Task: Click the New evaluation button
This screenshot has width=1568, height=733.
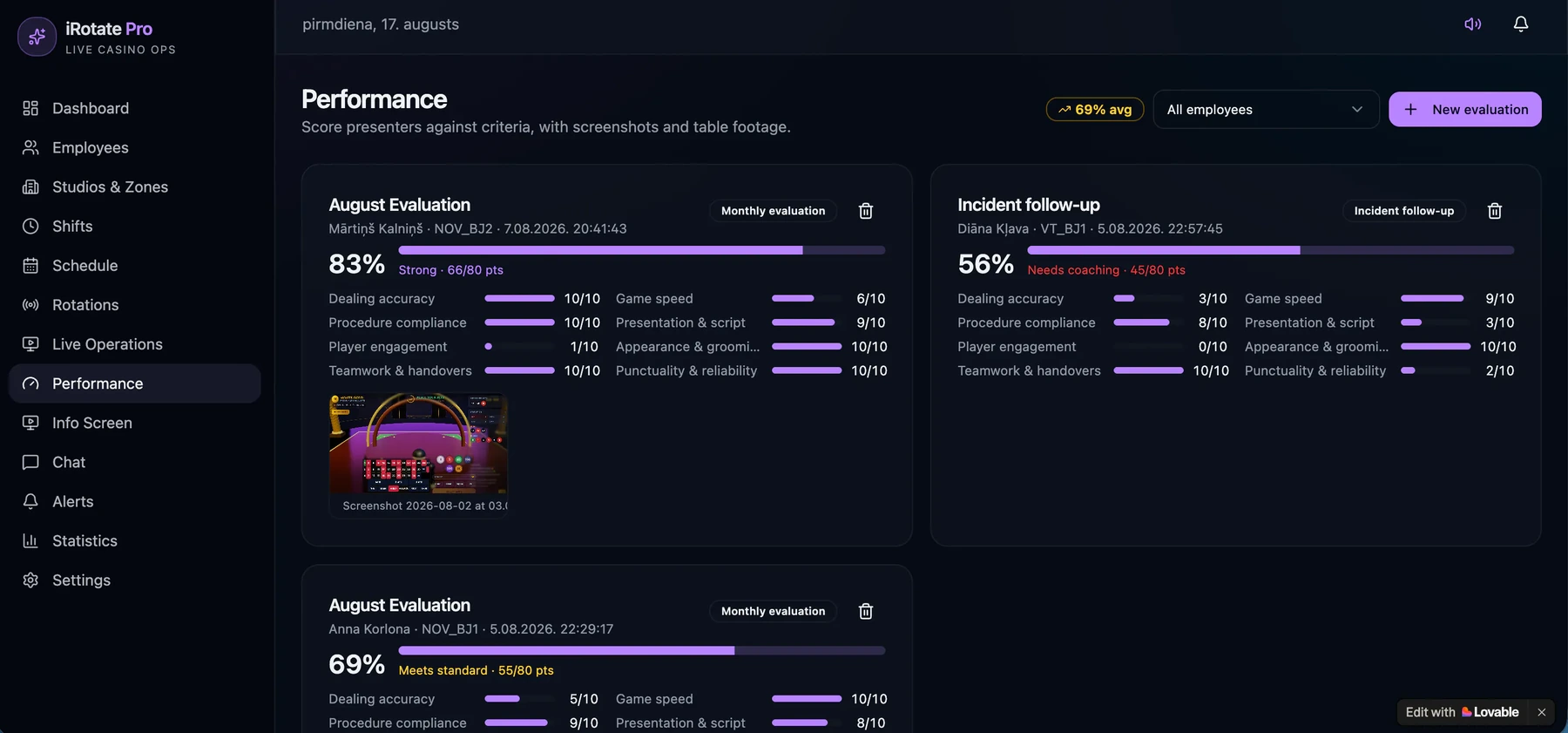Action: [1464, 109]
